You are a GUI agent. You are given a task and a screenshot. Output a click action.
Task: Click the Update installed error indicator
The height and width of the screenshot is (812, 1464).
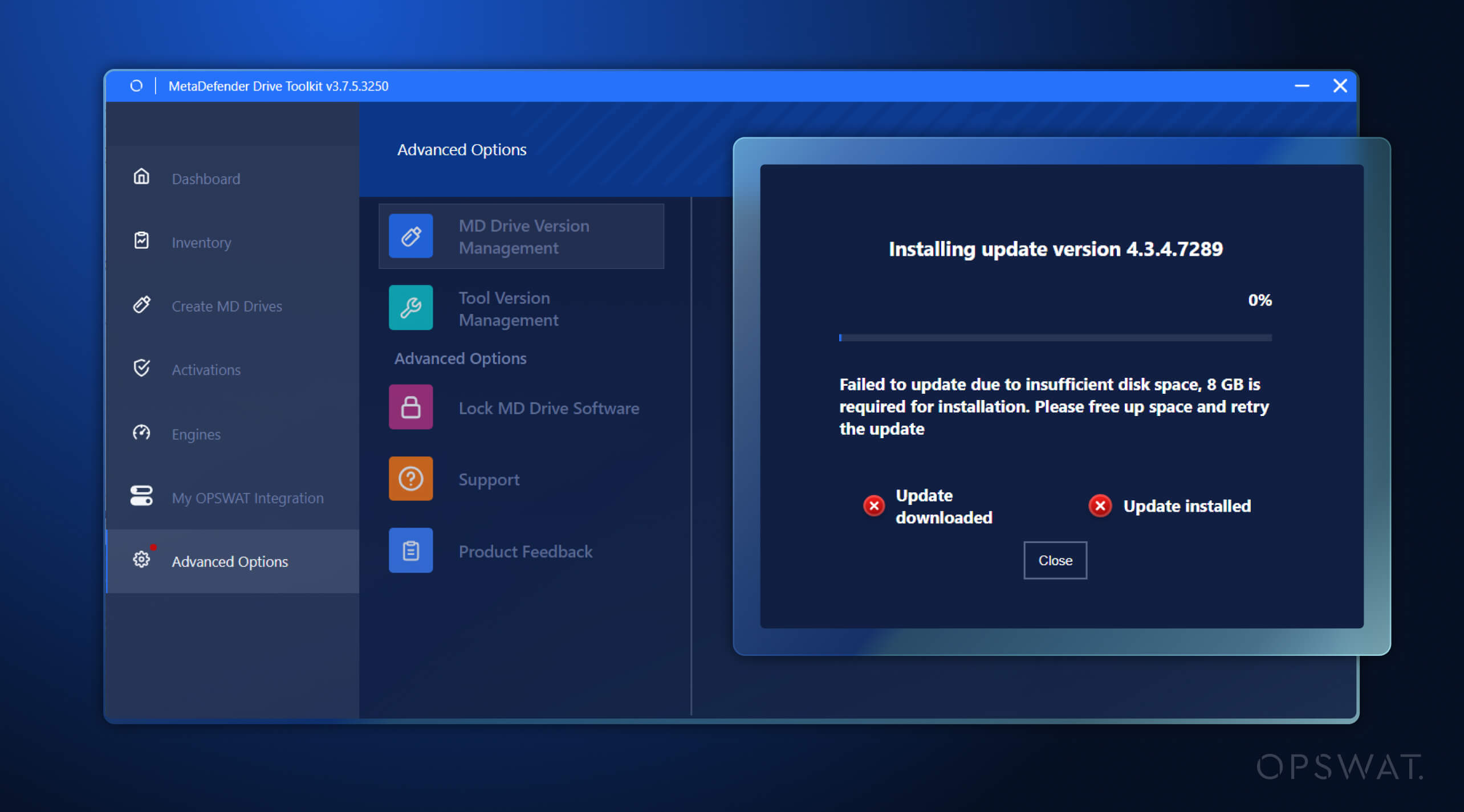pyautogui.click(x=1100, y=505)
